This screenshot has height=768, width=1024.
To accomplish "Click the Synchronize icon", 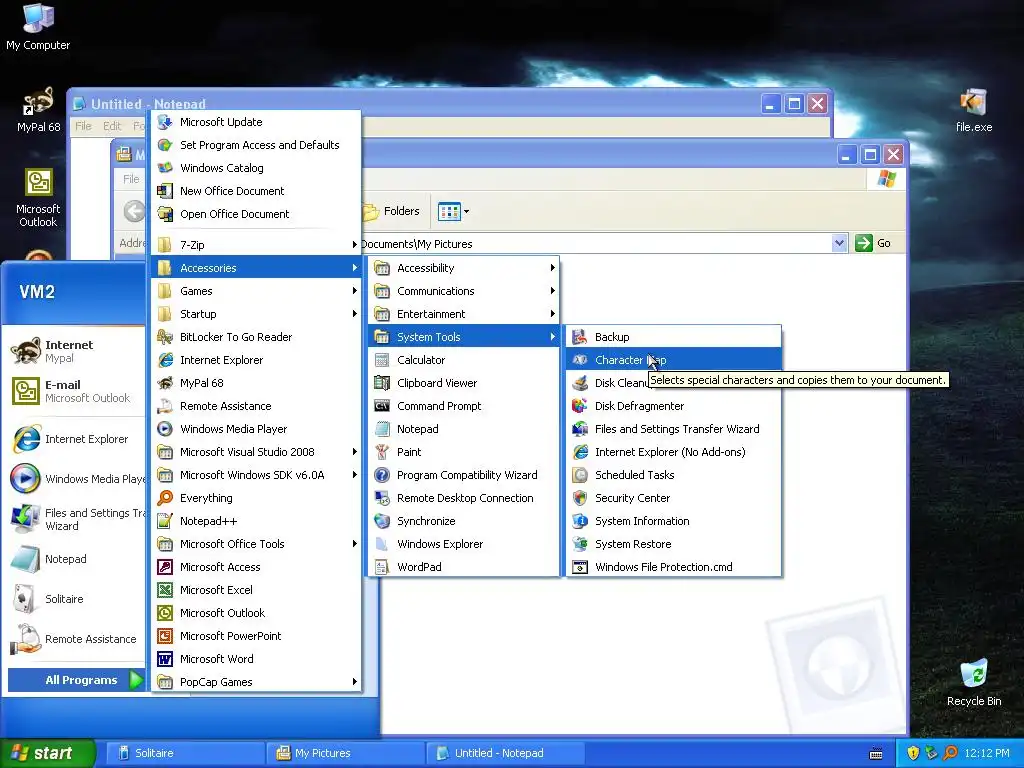I will pos(382,521).
